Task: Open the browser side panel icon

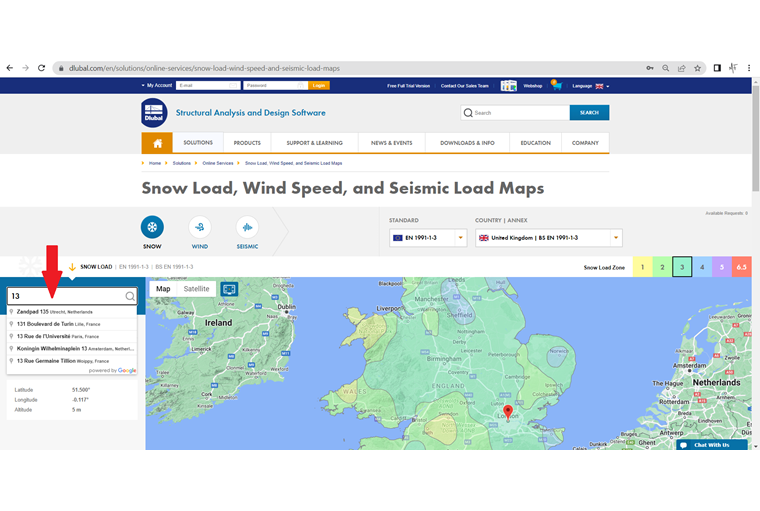Action: [x=717, y=68]
